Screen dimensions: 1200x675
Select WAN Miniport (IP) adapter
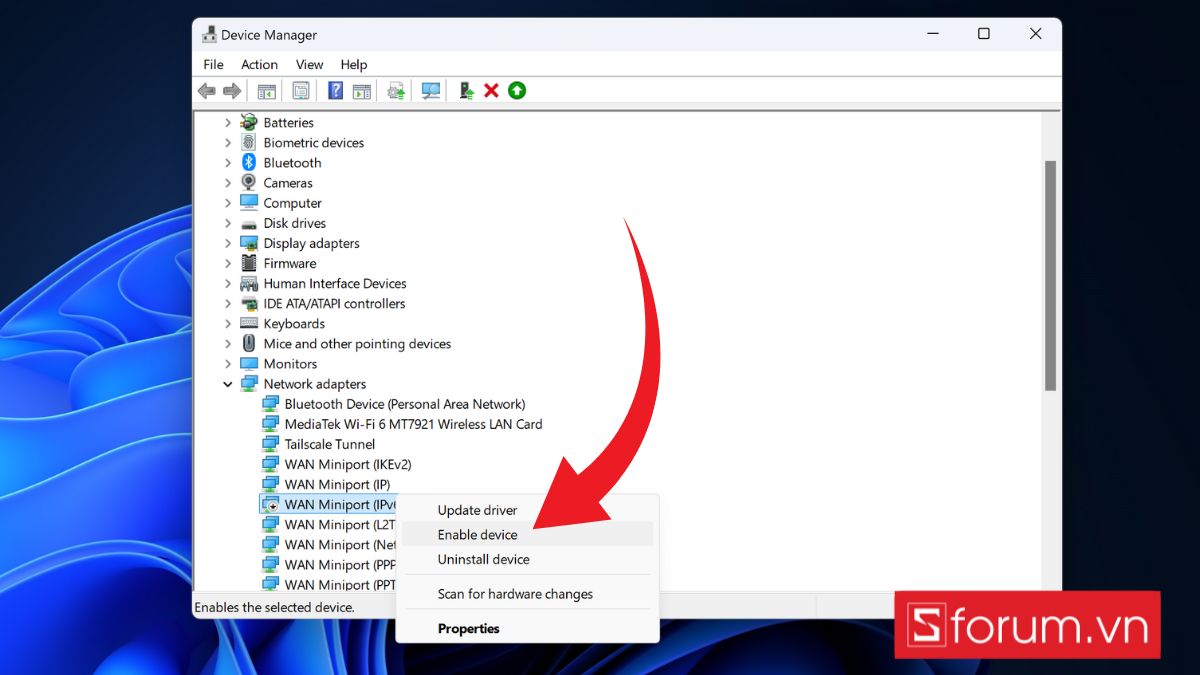(337, 484)
